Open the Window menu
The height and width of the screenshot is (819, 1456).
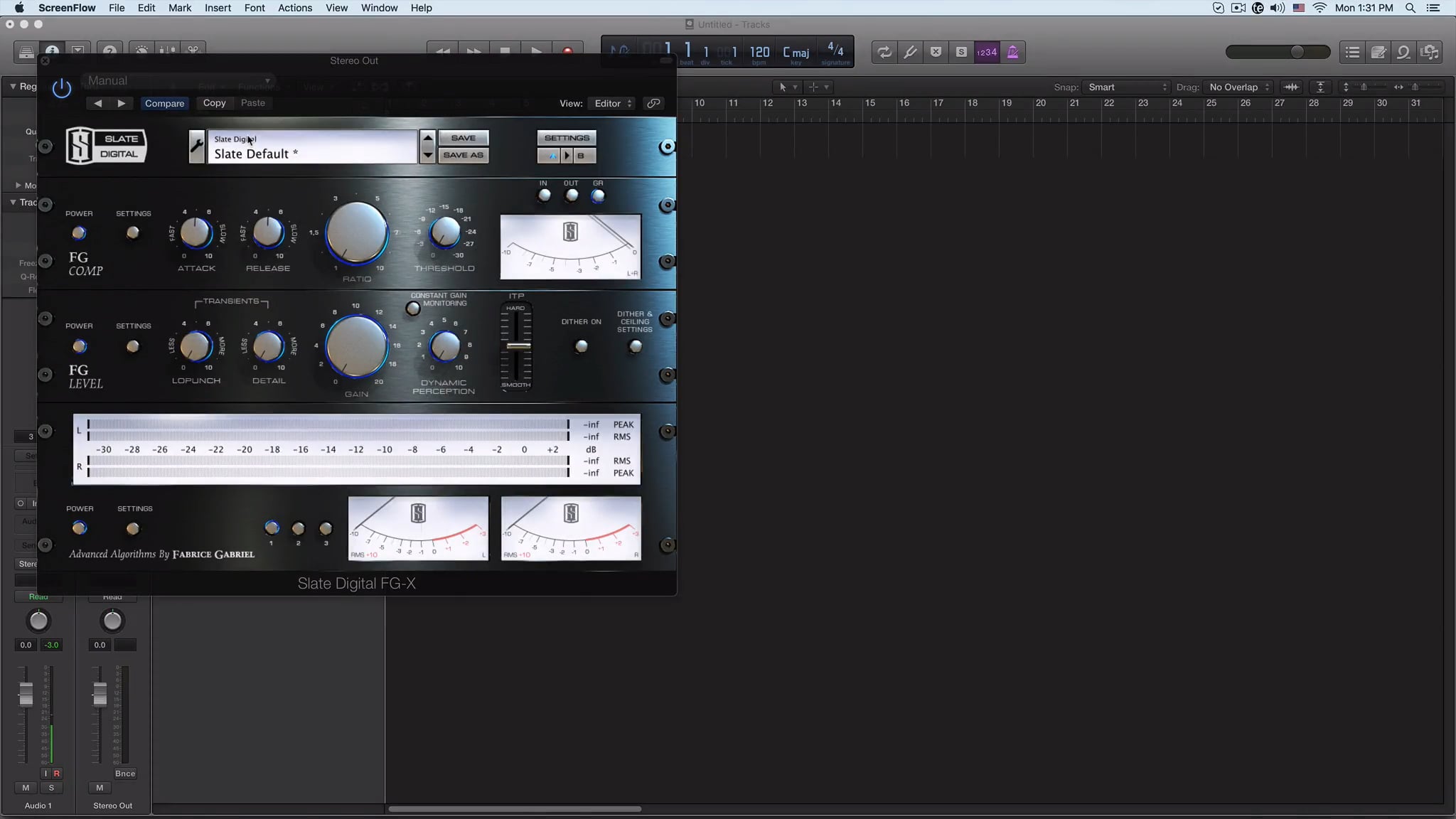click(379, 8)
